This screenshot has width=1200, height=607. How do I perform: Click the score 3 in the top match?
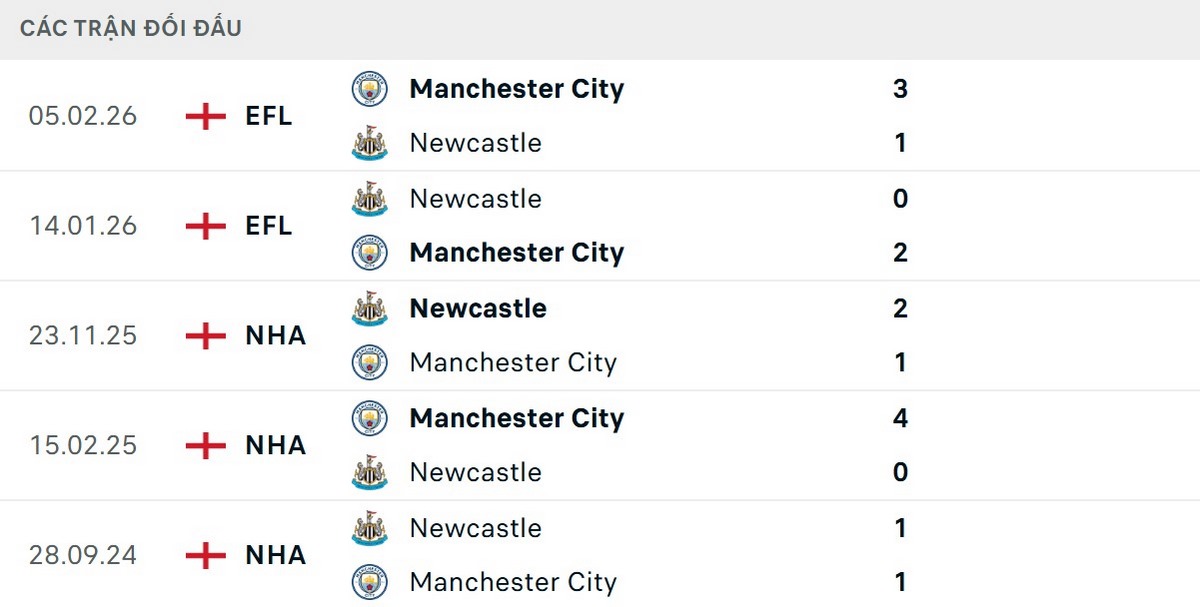(x=900, y=88)
